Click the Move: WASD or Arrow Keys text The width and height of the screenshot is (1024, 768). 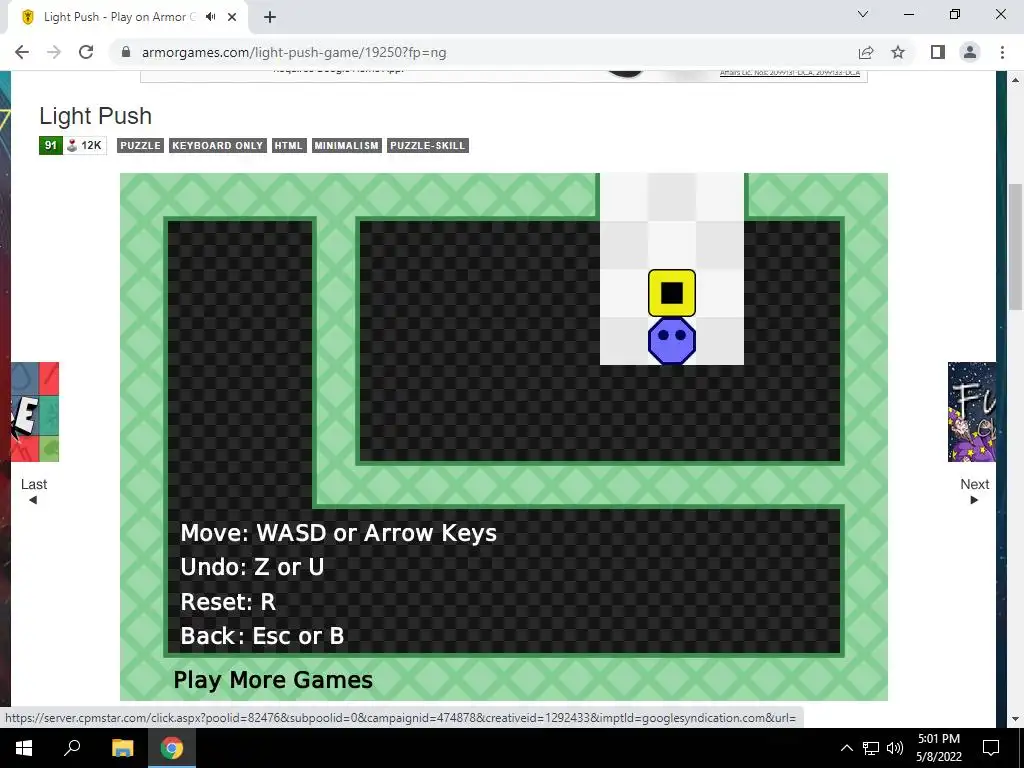338,533
